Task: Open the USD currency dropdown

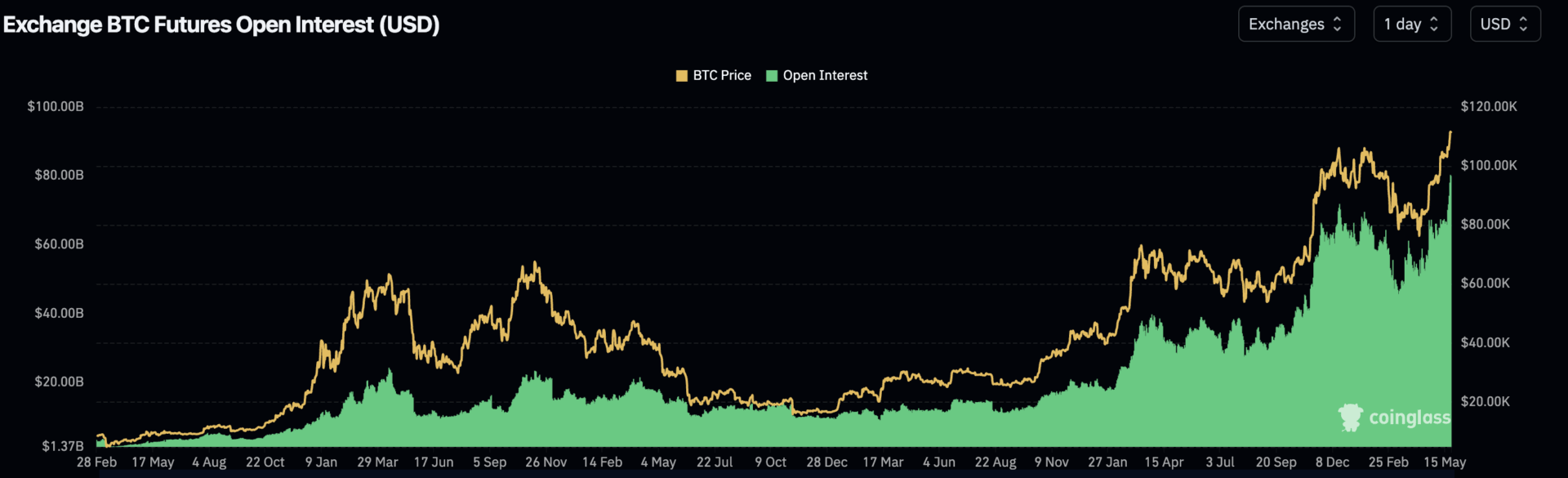Action: 1505,24
